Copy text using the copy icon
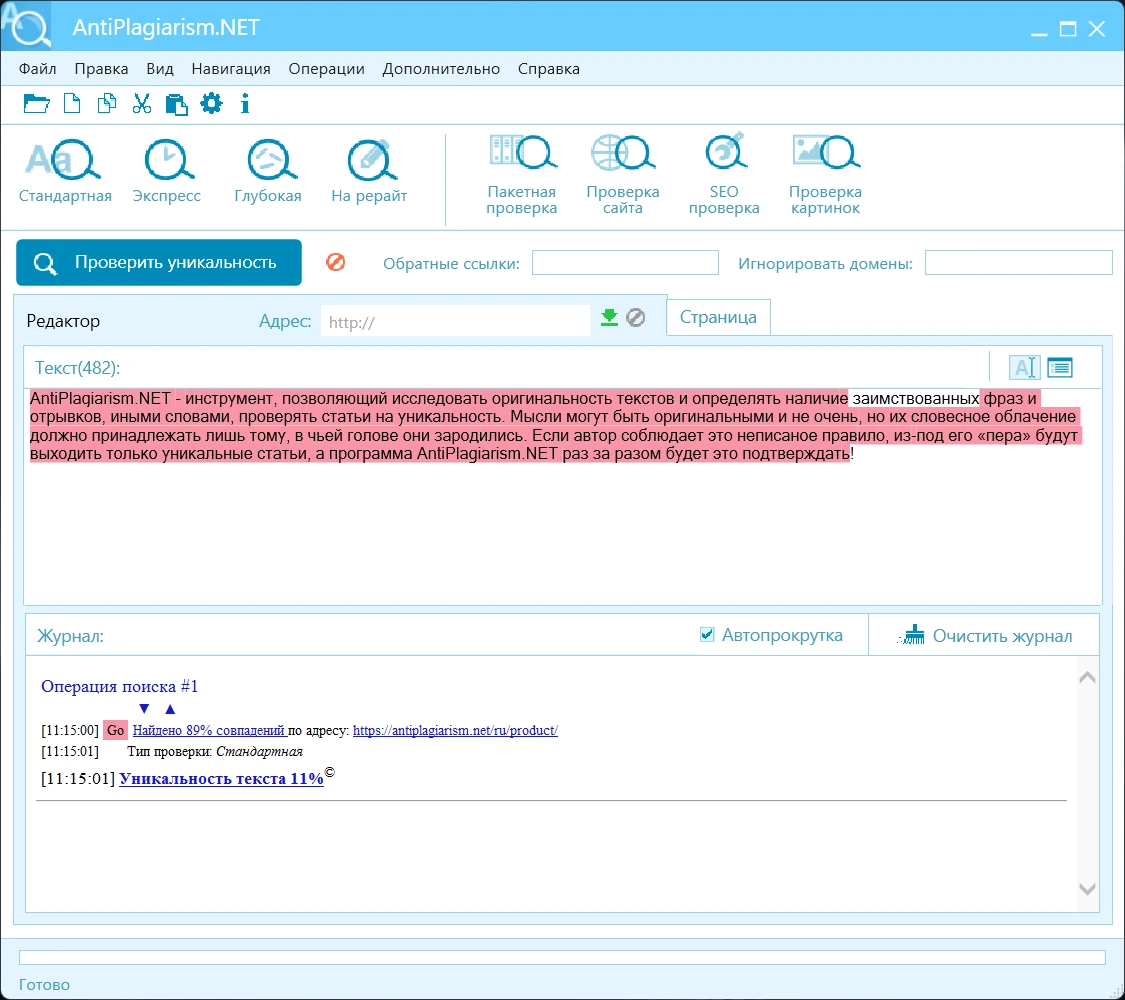Viewport: 1125px width, 1000px height. 107,104
